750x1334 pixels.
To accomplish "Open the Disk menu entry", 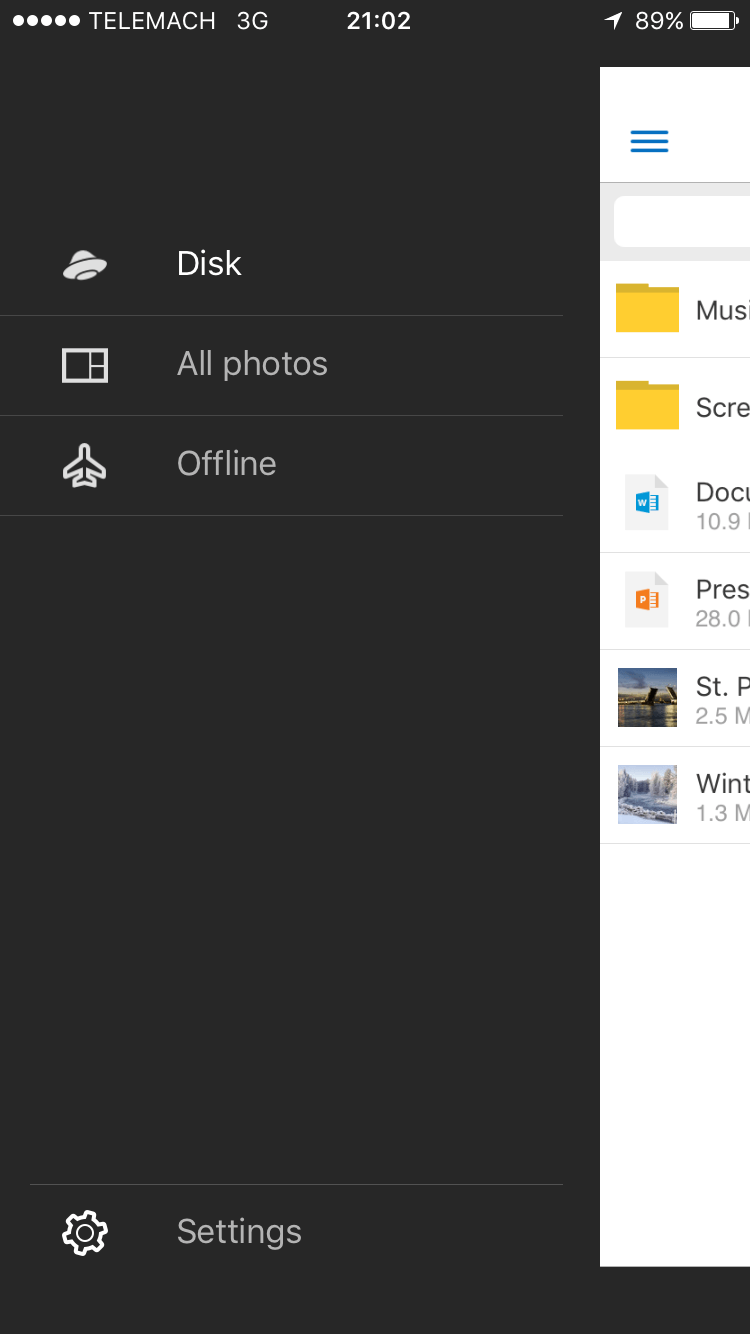I will (281, 265).
